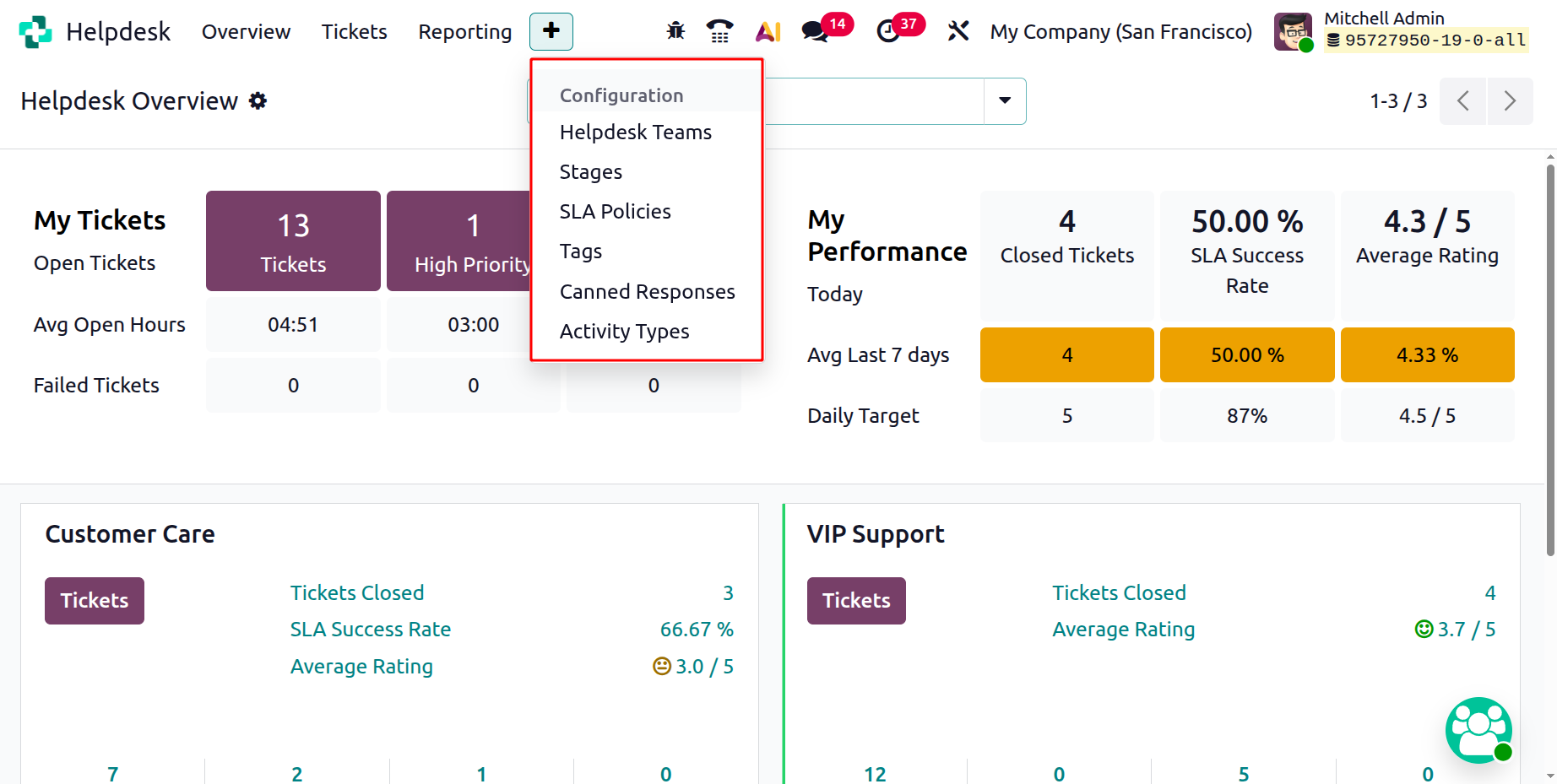The width and height of the screenshot is (1557, 784).
Task: Click the VoIP phone icon
Action: click(x=719, y=32)
